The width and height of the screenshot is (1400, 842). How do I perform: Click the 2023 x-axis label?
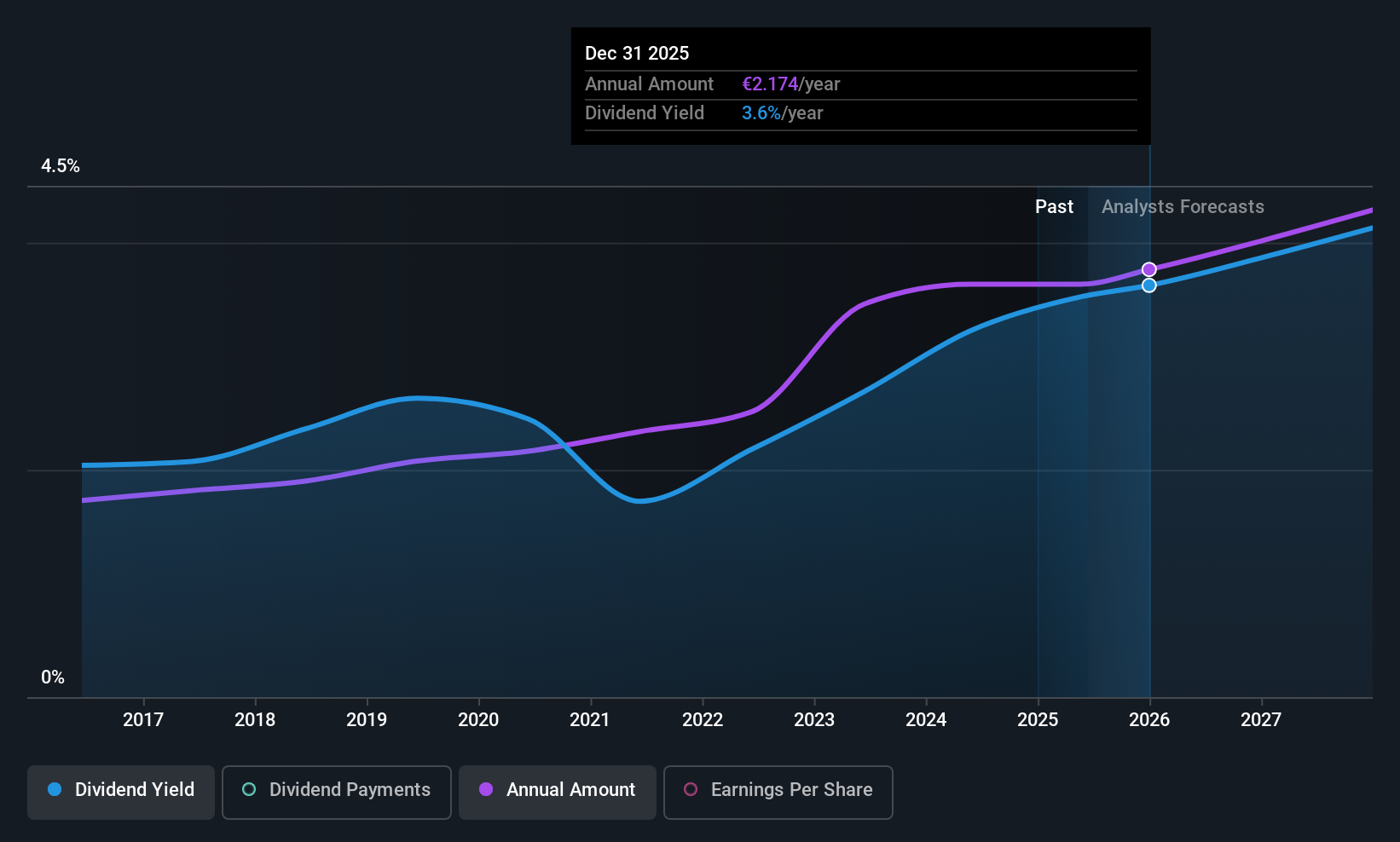point(814,720)
